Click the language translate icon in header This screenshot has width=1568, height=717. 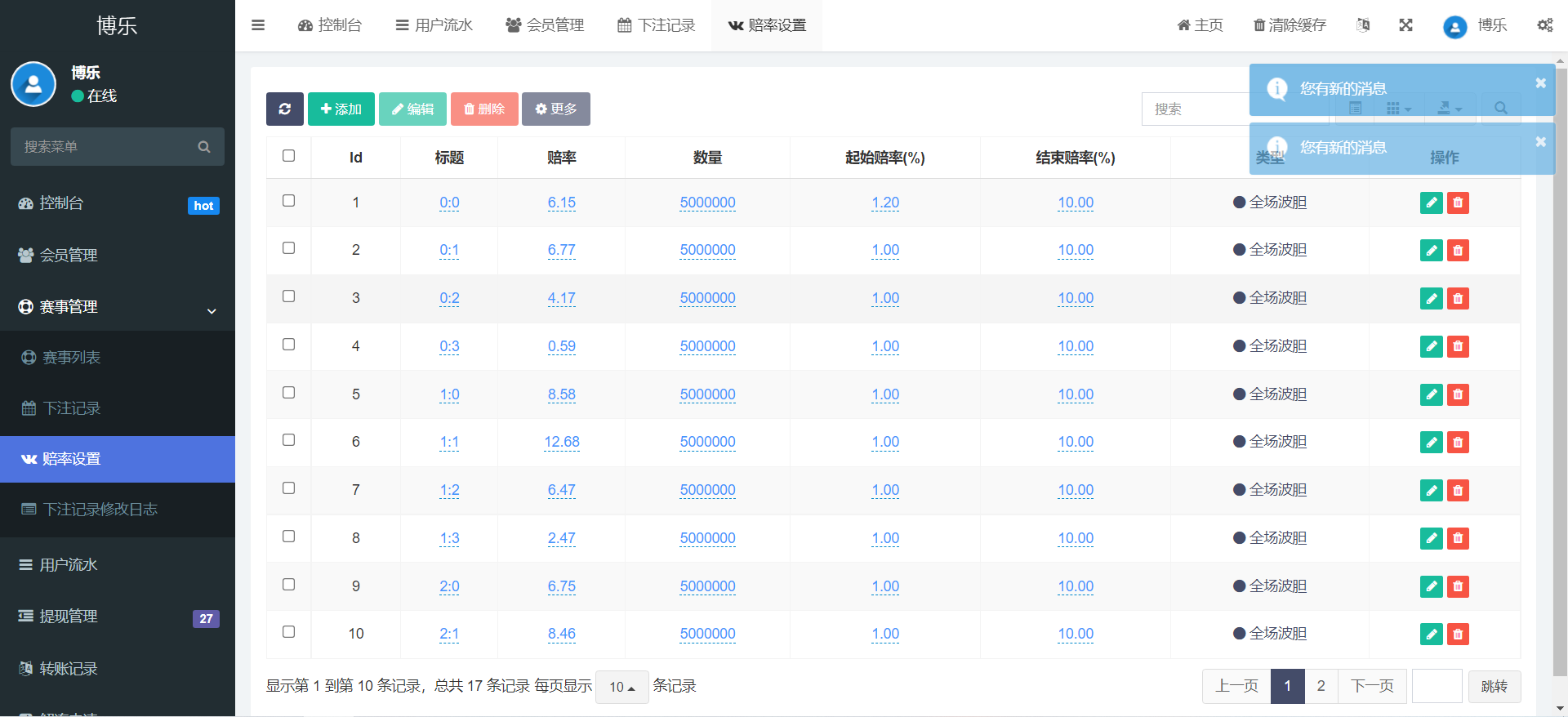click(x=1363, y=25)
